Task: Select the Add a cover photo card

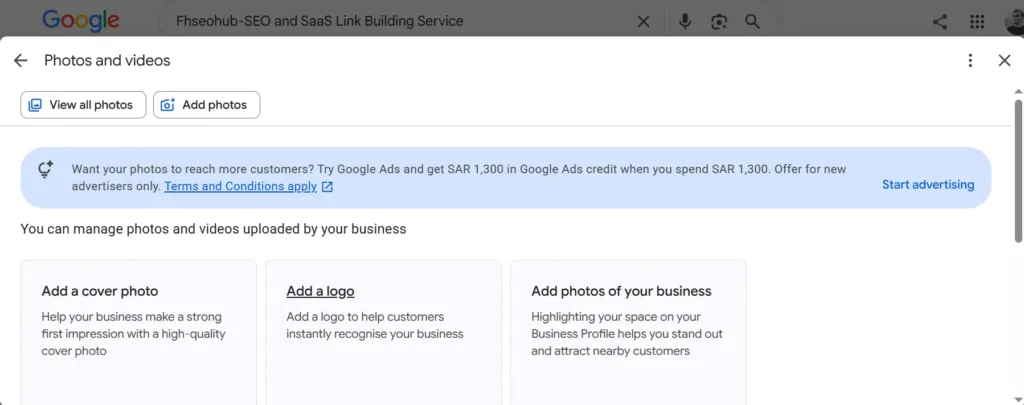Action: (x=138, y=332)
